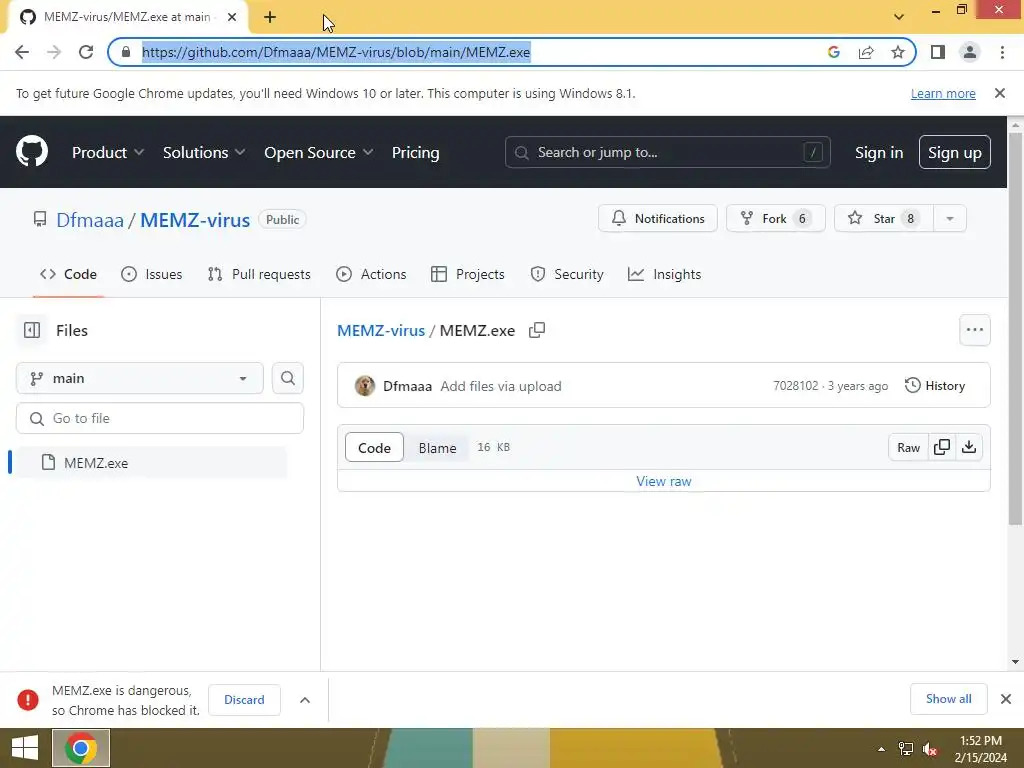The height and width of the screenshot is (768, 1024).
Task: Click the muted volume tray icon
Action: (x=930, y=749)
